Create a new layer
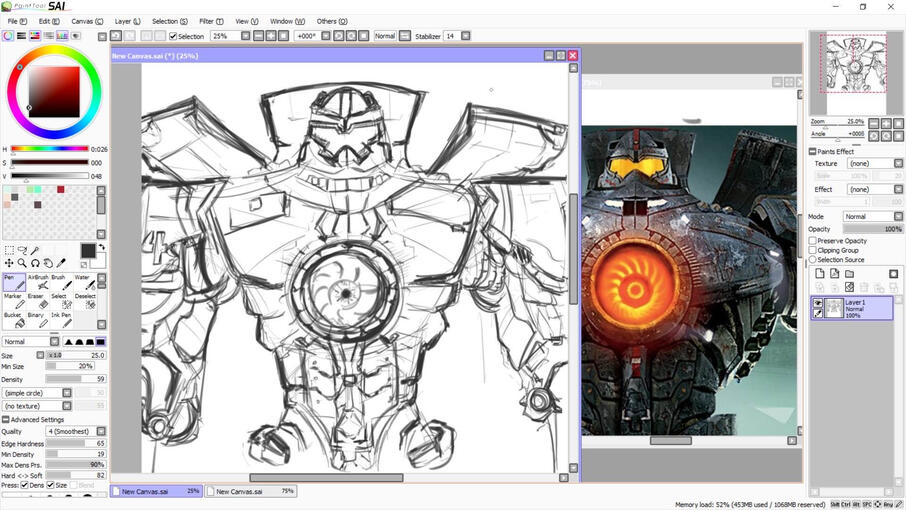This screenshot has width=906, height=510. click(819, 274)
